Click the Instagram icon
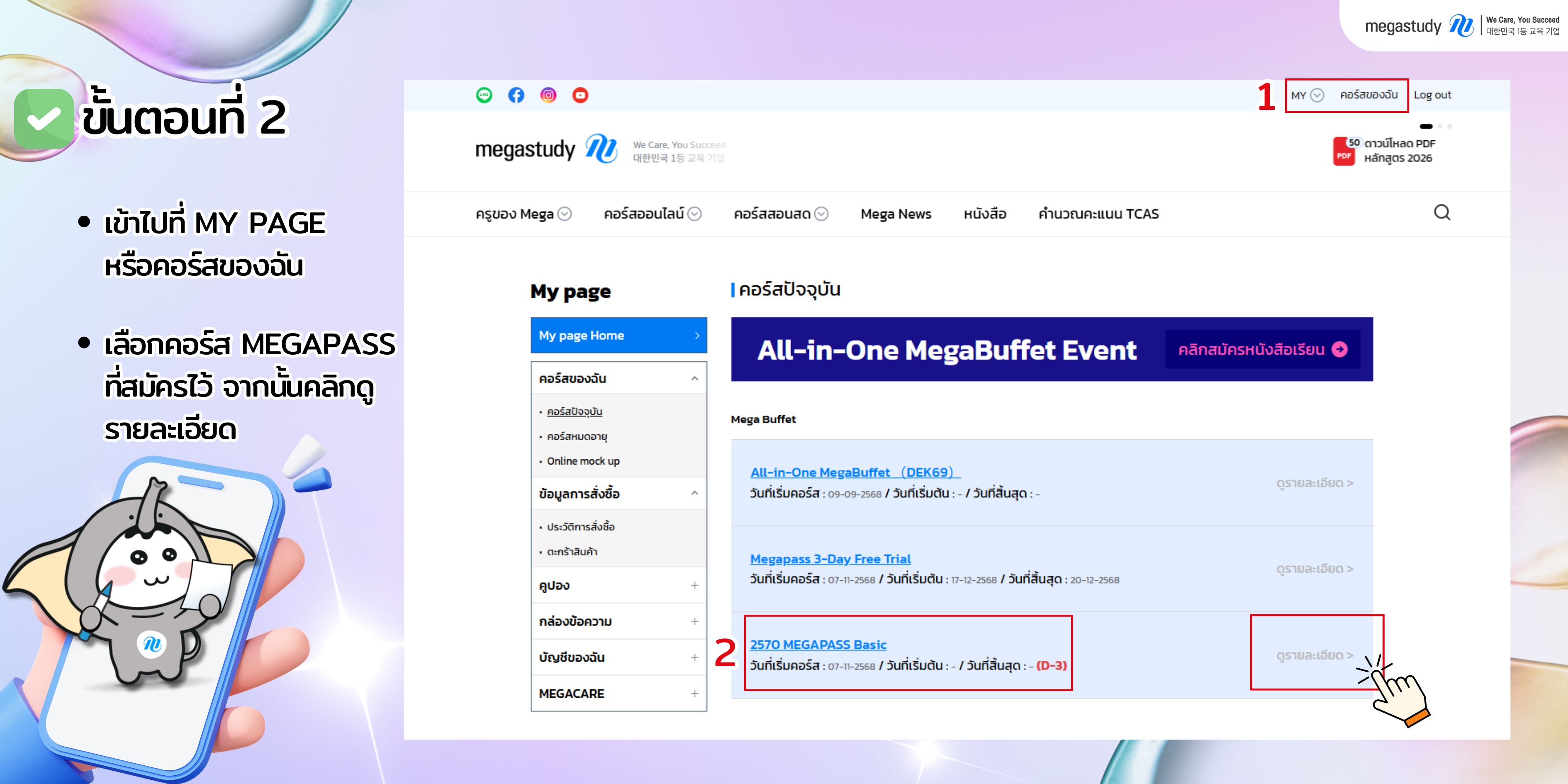Viewport: 1568px width, 784px height. tap(548, 95)
